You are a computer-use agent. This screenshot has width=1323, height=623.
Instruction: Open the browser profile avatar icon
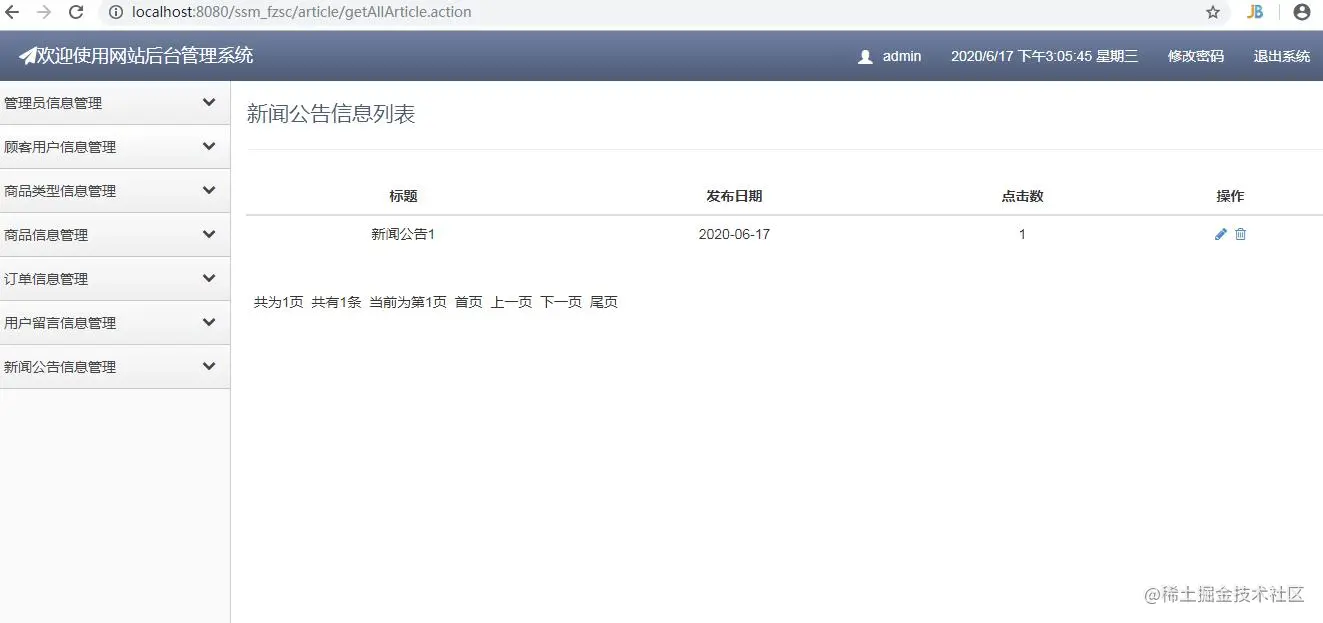[1301, 12]
